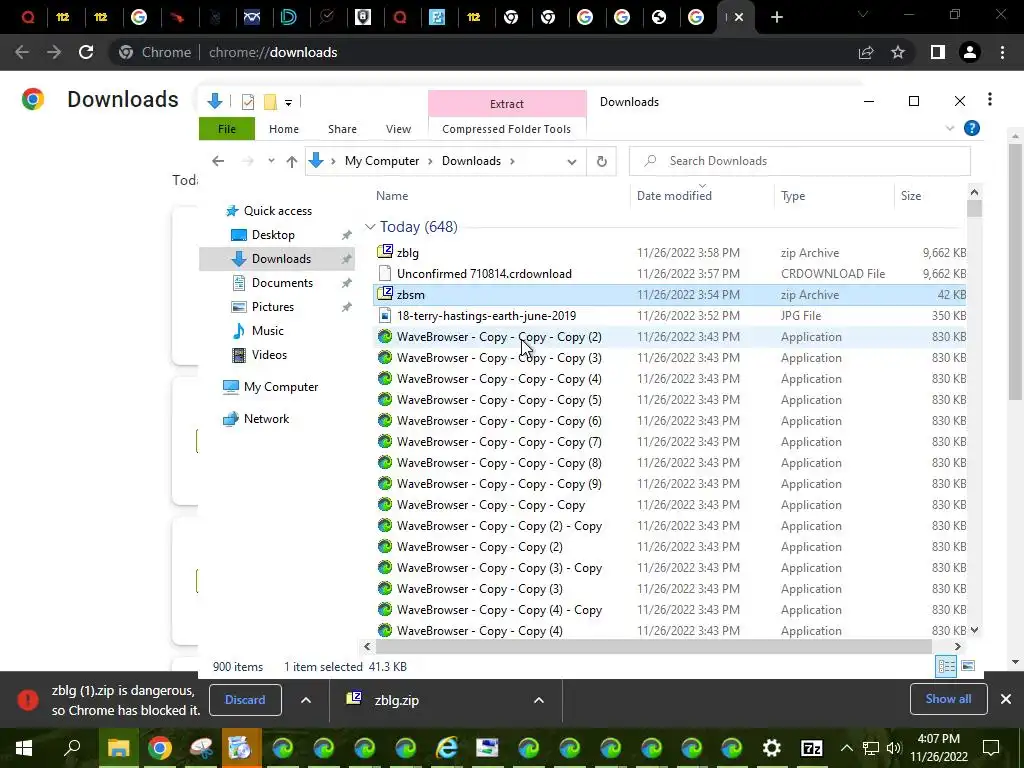Click the red warning icon in downloads bar
Image resolution: width=1024 pixels, height=768 pixels.
28,699
